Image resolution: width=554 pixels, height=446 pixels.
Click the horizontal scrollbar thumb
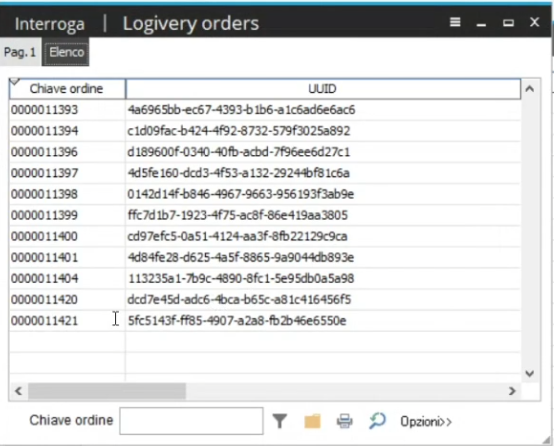point(107,391)
